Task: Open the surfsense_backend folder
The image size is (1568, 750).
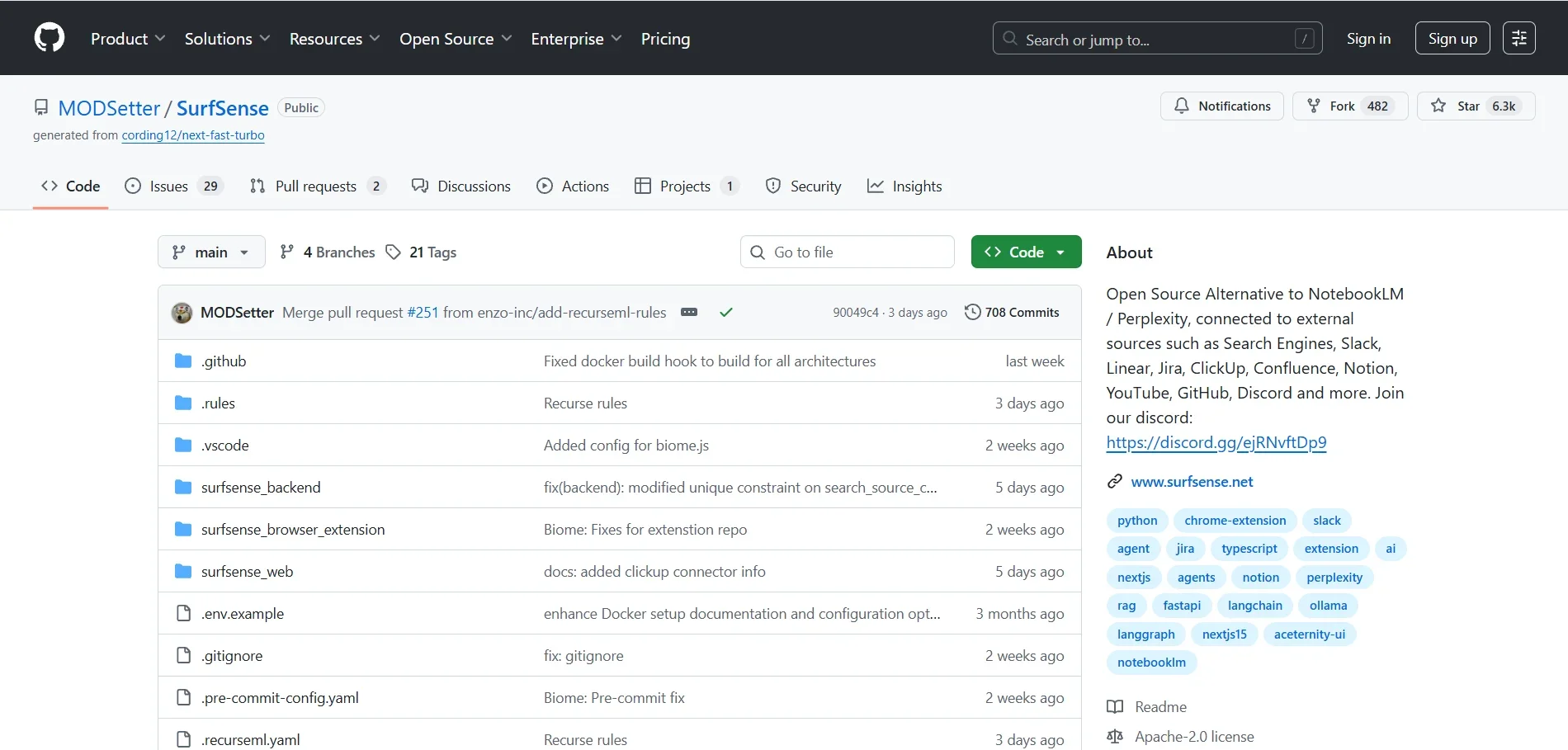Action: click(x=261, y=488)
